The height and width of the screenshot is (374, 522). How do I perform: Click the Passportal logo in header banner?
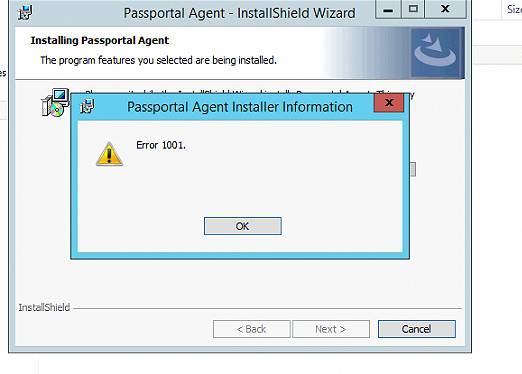[435, 53]
